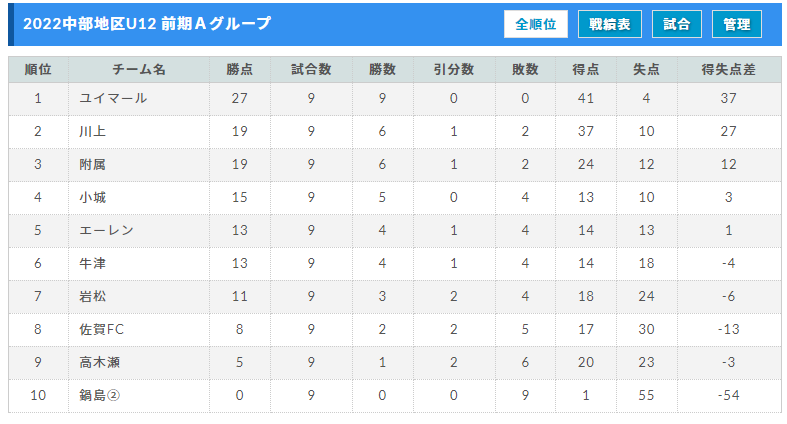This screenshot has height=424, width=787.
Task: Pick the 佐賀FC team name
Action: [101, 329]
